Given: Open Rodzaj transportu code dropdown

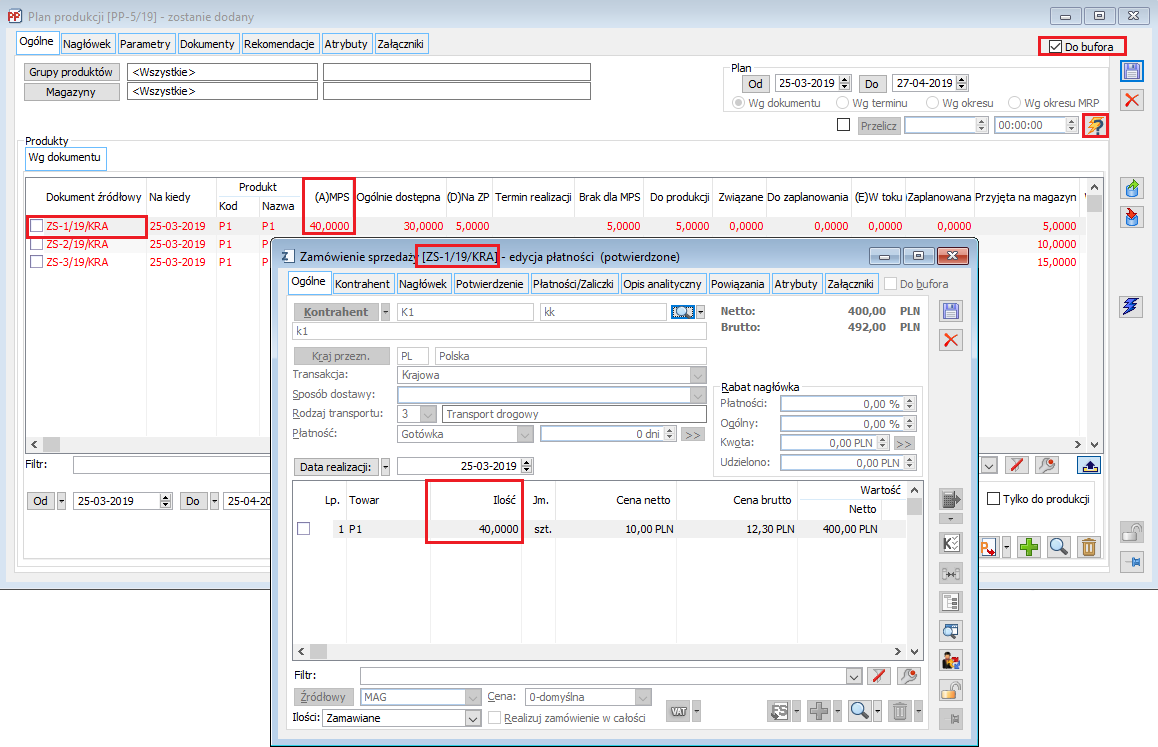Looking at the screenshot, I should (428, 415).
